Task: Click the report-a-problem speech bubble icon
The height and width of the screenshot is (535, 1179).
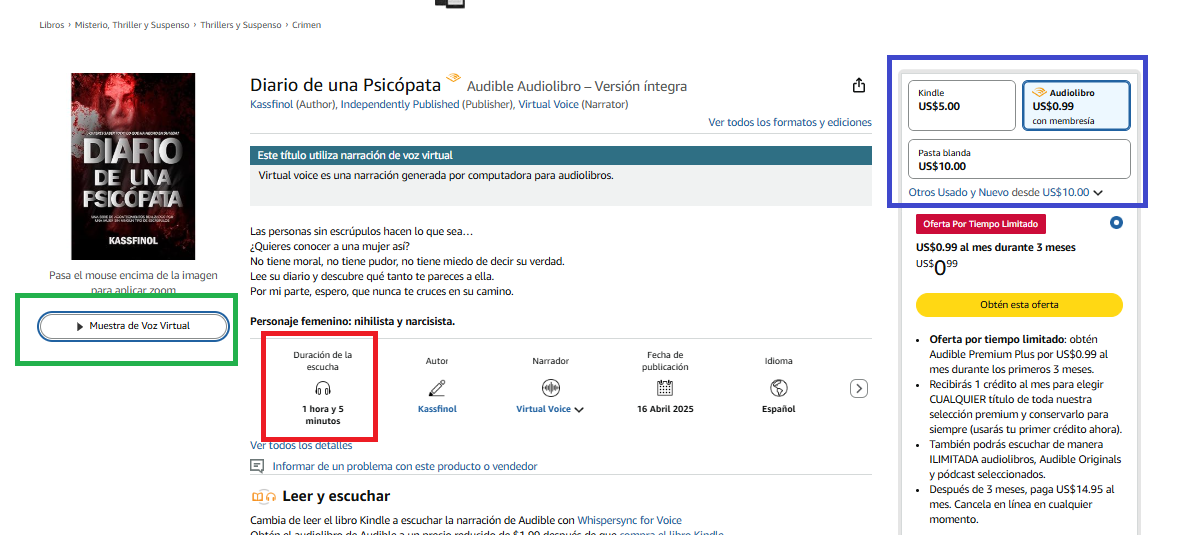Action: tap(257, 467)
